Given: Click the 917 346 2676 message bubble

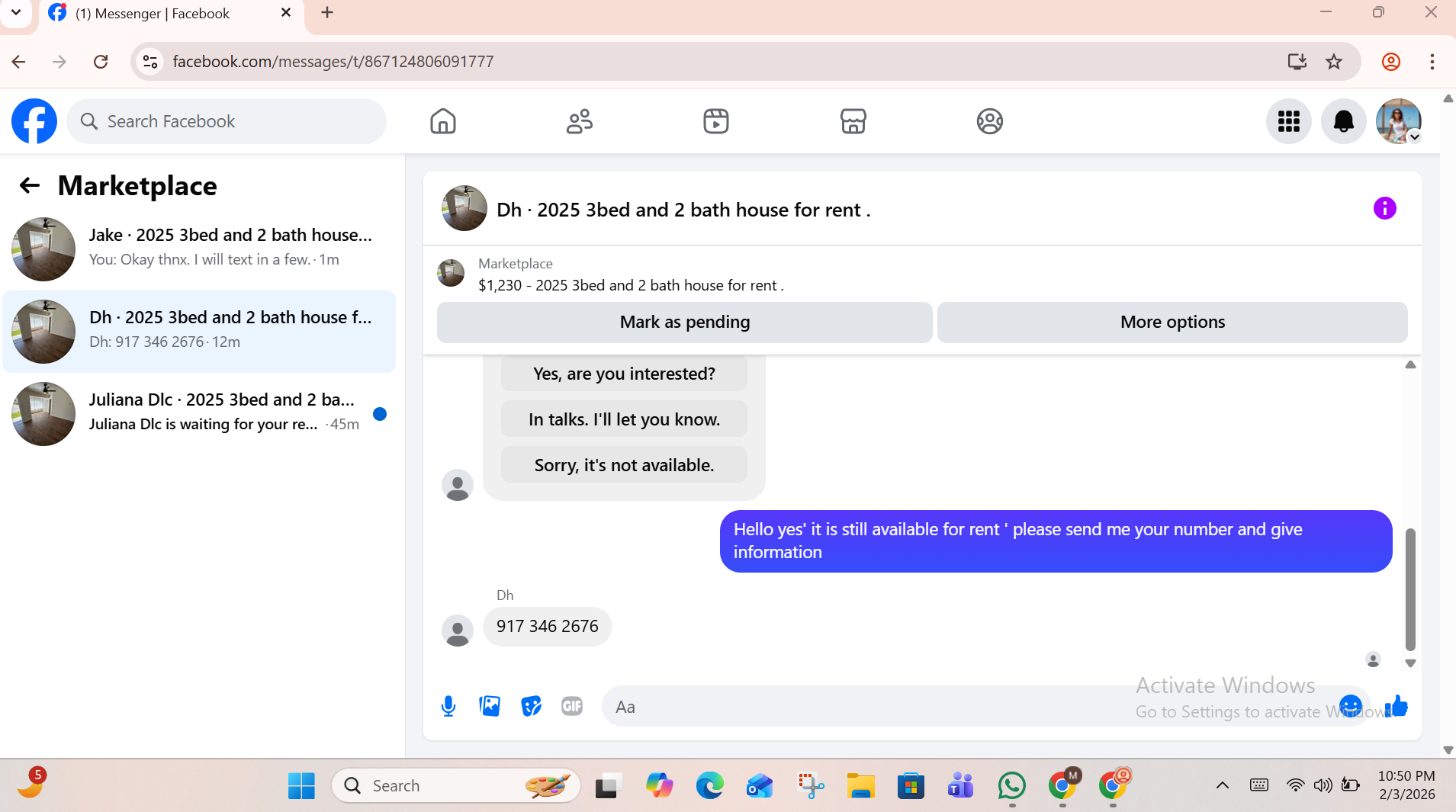Looking at the screenshot, I should (548, 626).
